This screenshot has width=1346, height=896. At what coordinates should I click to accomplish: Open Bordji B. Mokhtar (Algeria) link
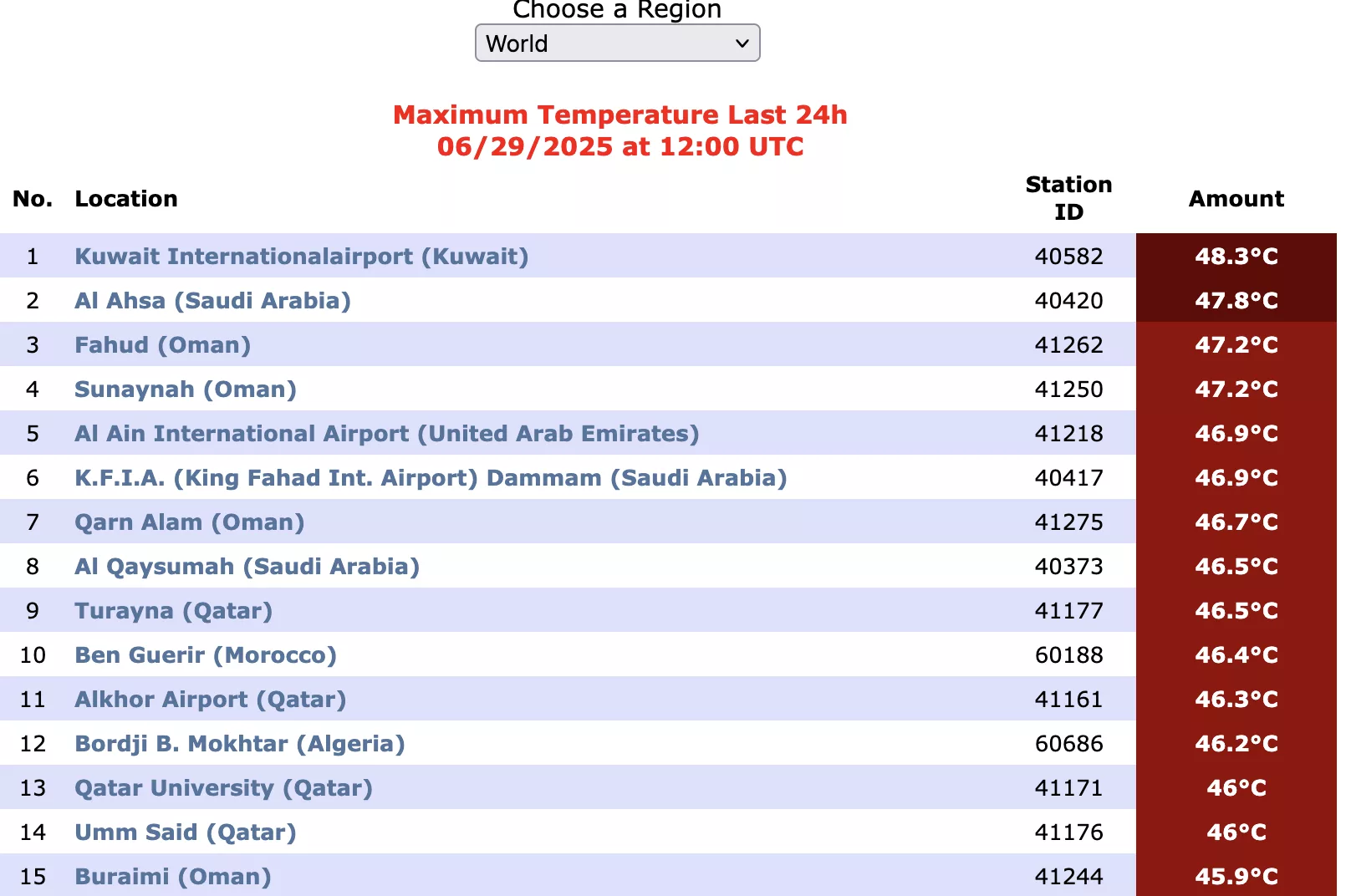240,743
